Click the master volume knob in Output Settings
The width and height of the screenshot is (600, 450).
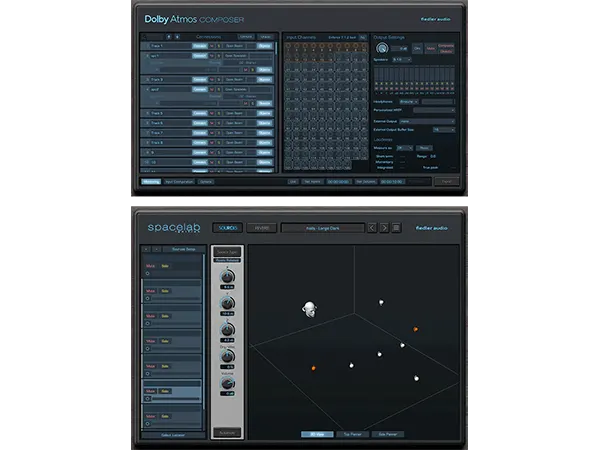point(382,48)
